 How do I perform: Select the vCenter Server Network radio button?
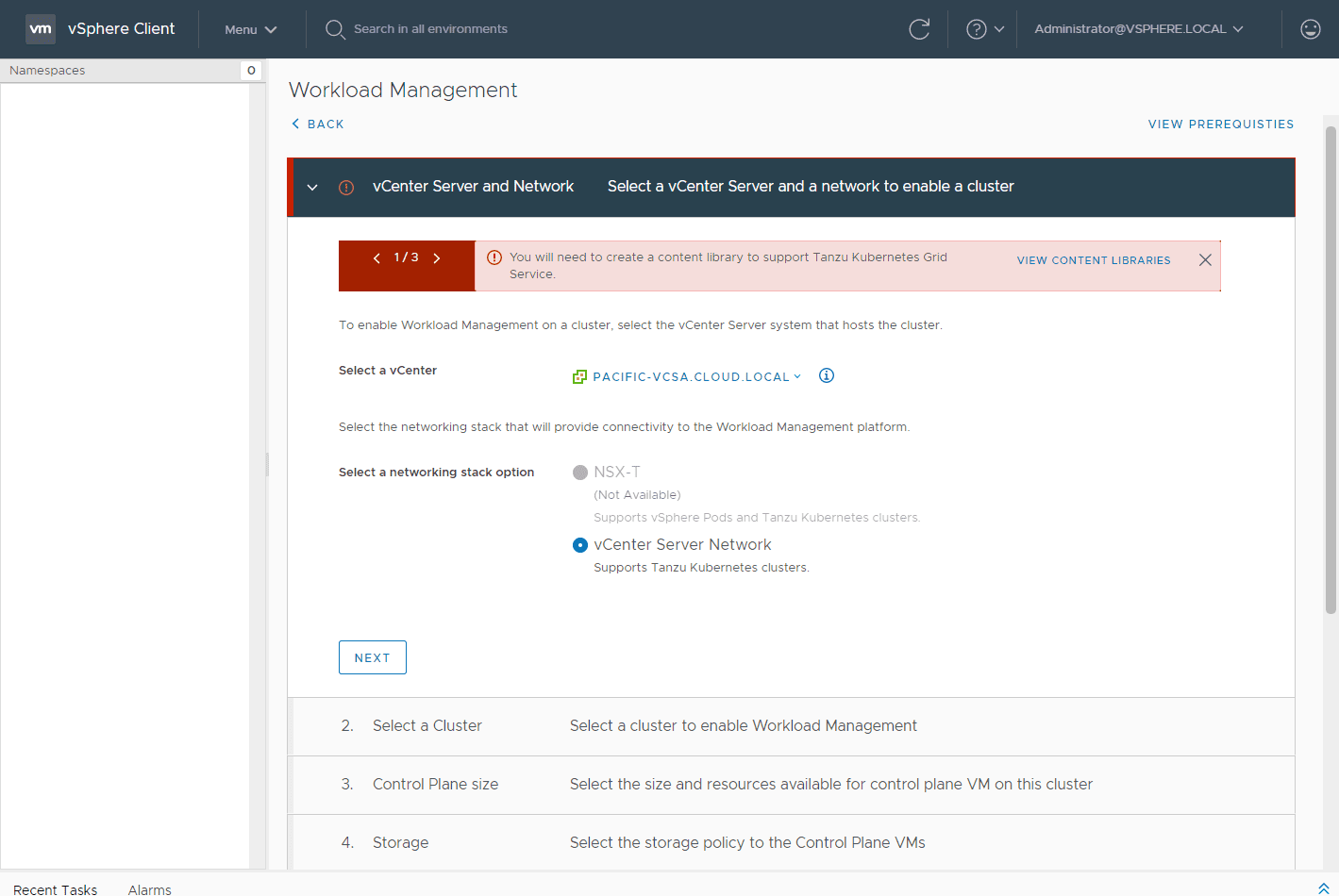point(579,544)
